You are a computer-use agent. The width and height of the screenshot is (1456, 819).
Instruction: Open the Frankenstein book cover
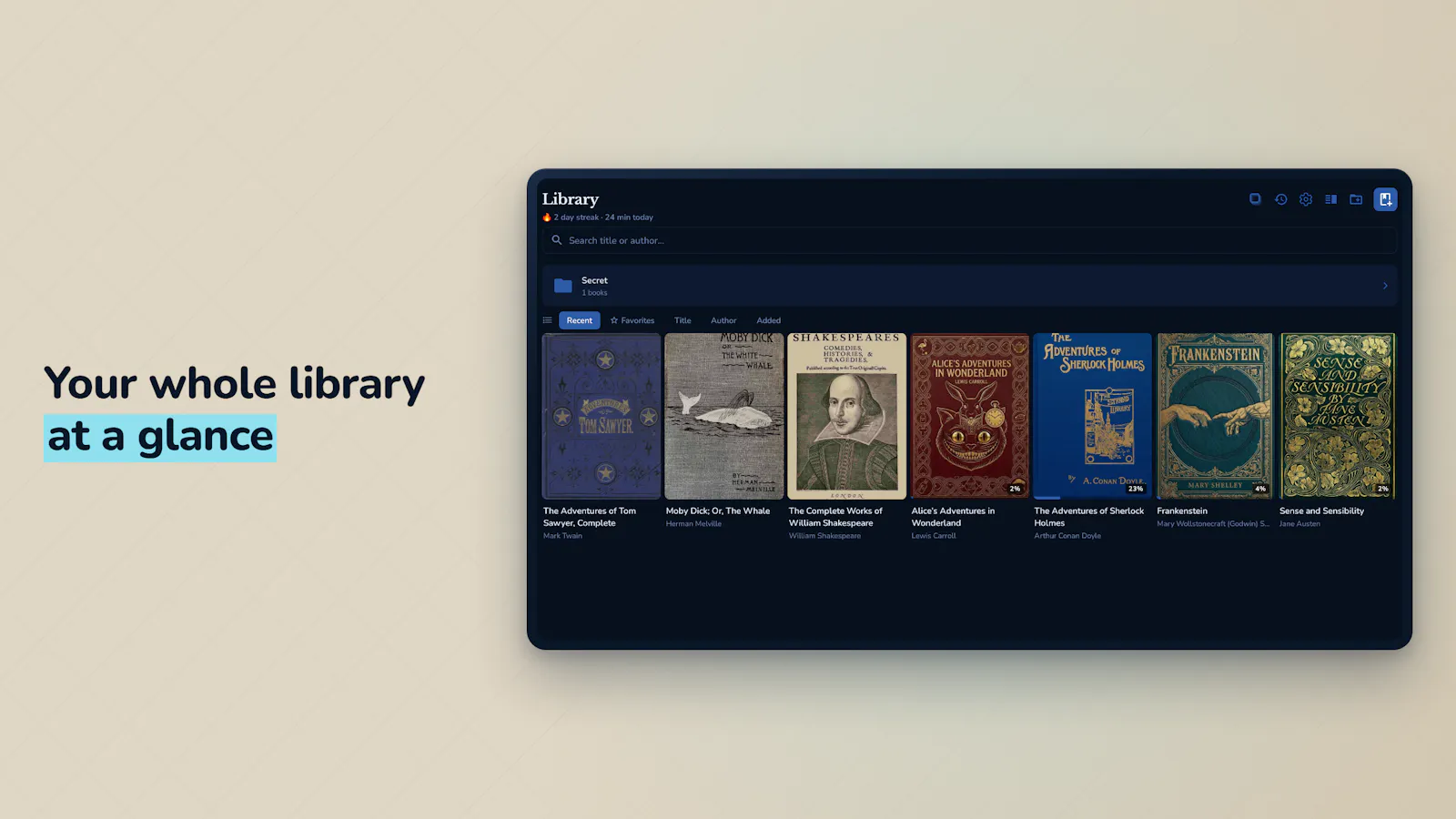click(x=1216, y=416)
